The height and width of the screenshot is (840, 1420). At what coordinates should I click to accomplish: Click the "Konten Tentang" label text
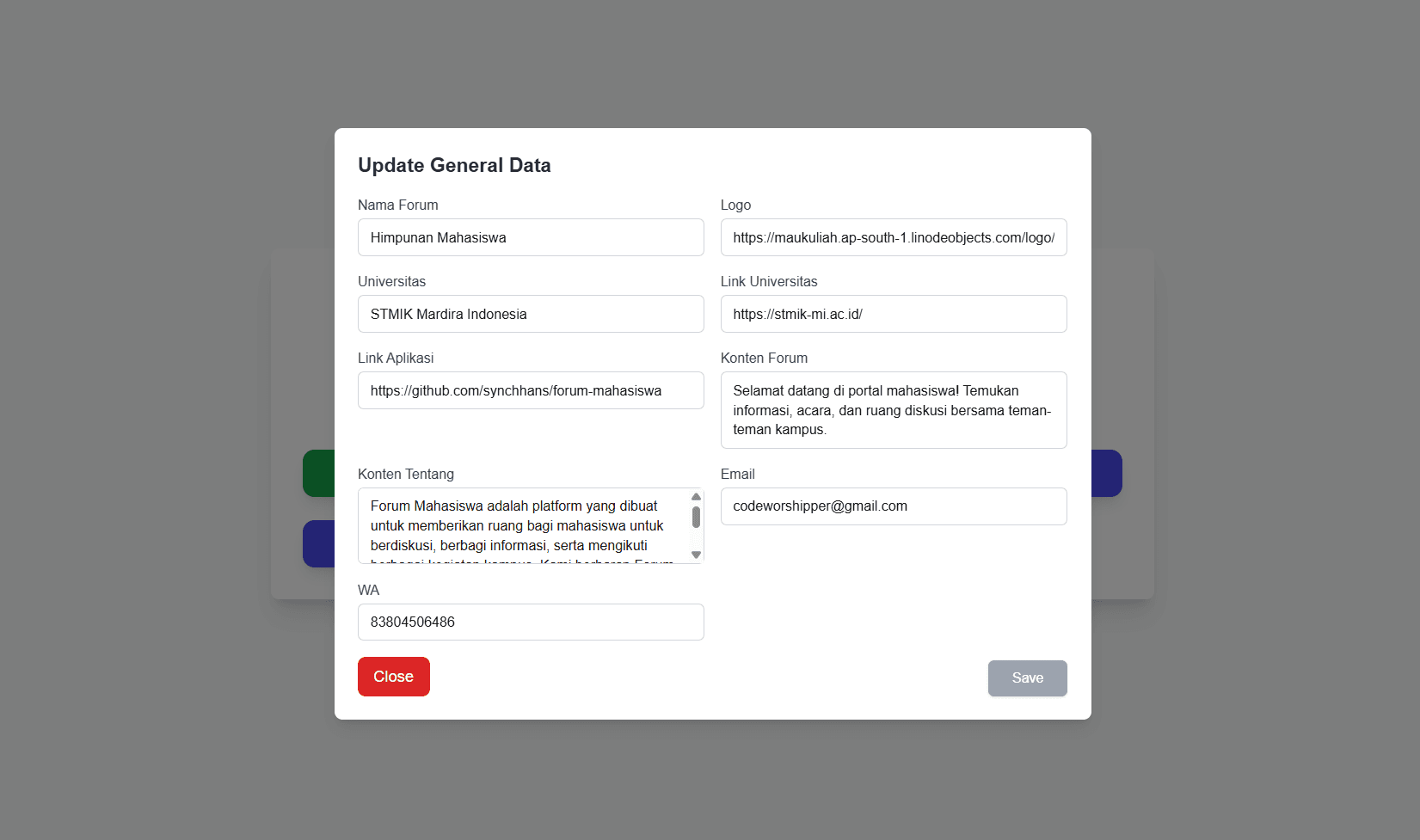click(x=406, y=474)
